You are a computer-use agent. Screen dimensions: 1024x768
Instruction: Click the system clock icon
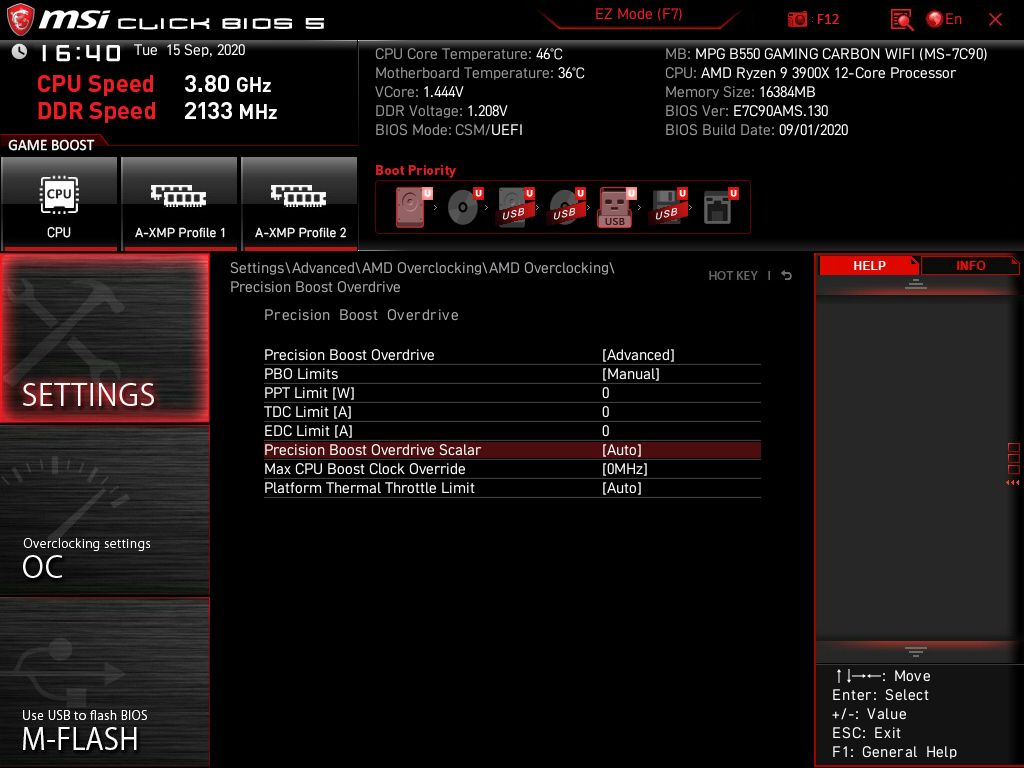point(19,51)
